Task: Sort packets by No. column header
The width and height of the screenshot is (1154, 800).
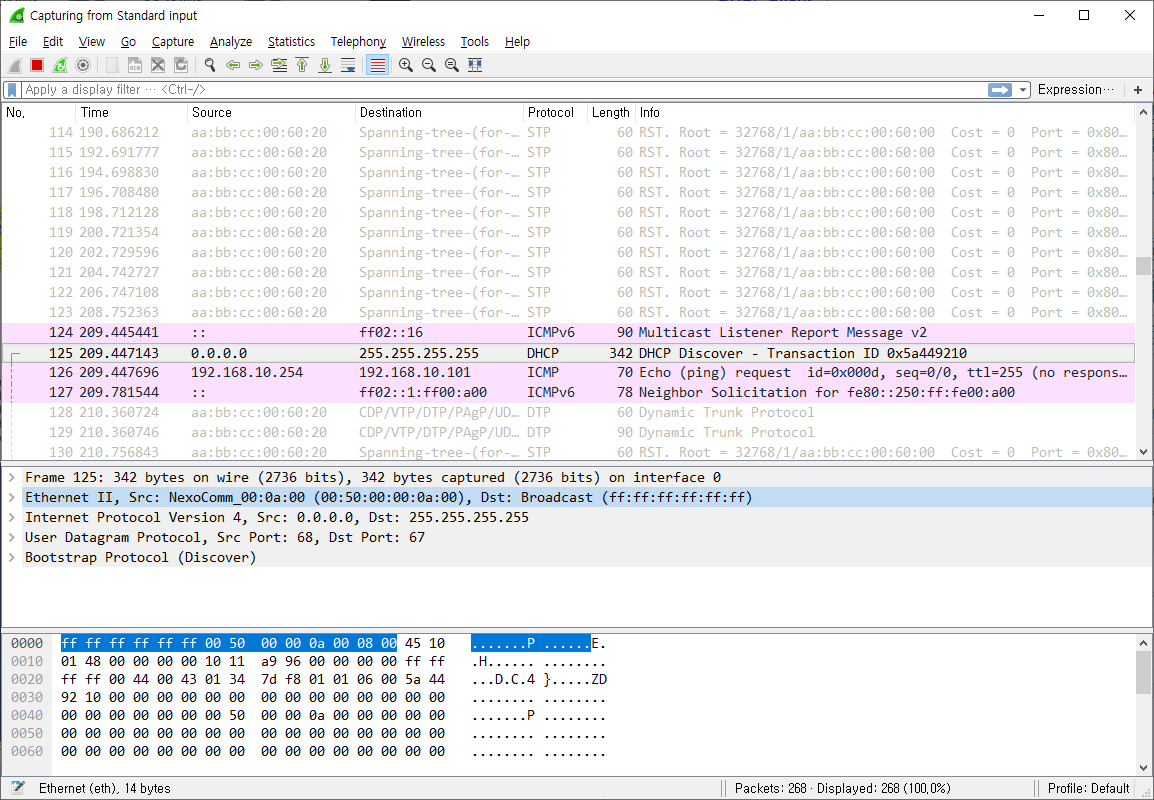Action: click(x=38, y=113)
